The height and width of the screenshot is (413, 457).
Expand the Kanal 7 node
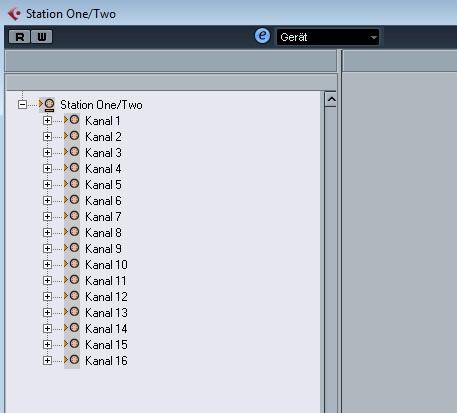click(x=47, y=216)
